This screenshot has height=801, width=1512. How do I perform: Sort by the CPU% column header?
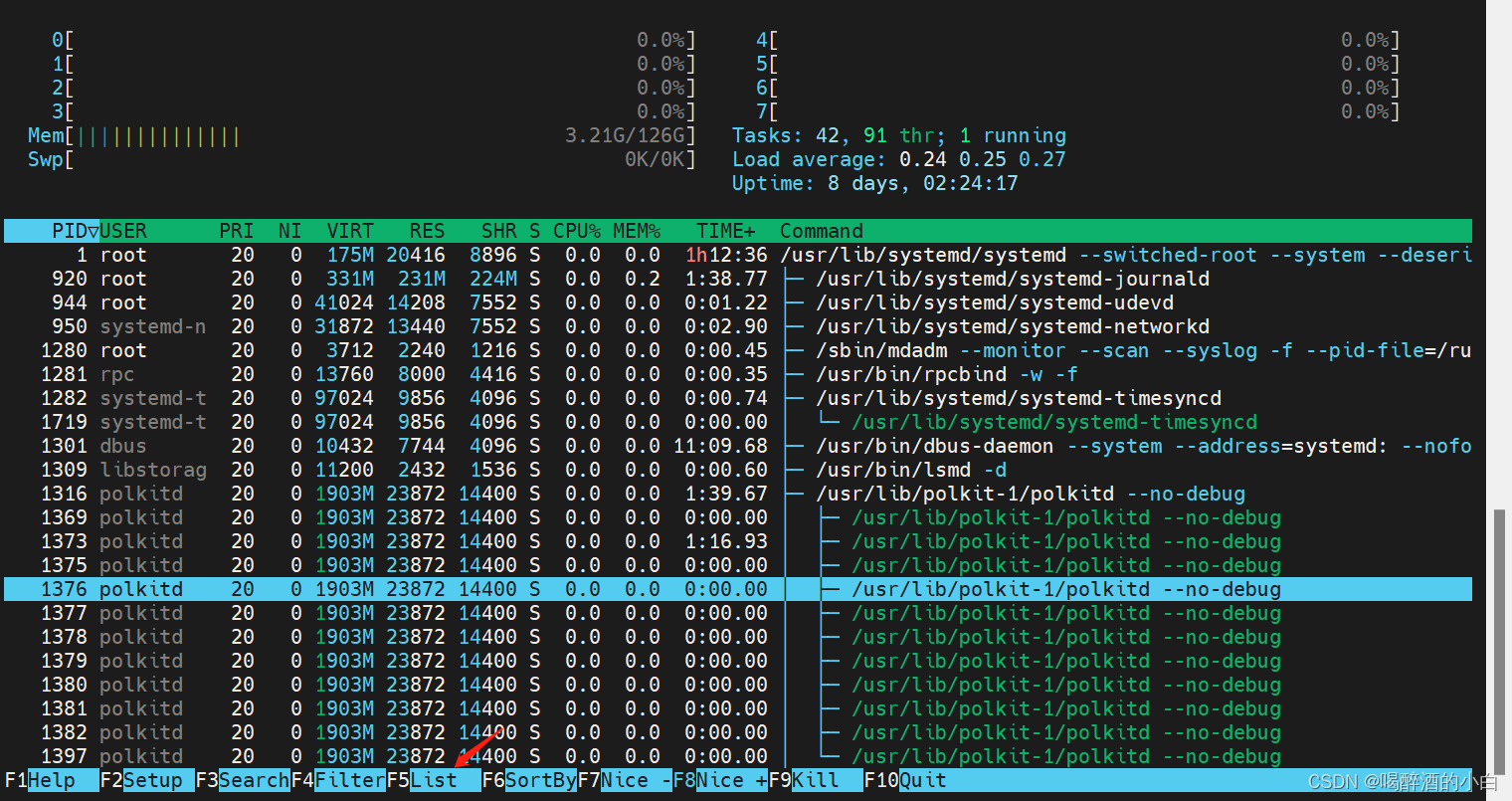[x=577, y=231]
